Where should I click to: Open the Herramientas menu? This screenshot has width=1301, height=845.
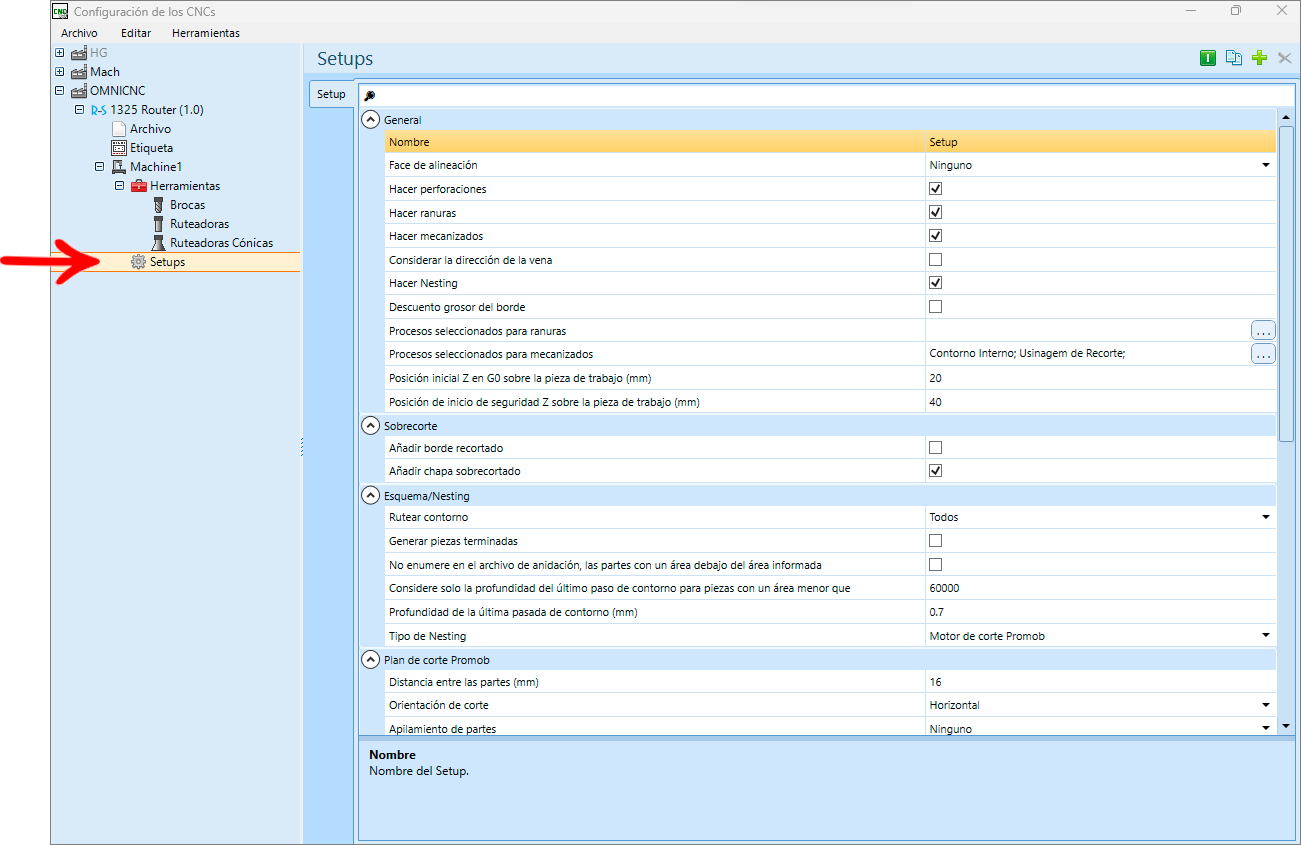tap(206, 33)
